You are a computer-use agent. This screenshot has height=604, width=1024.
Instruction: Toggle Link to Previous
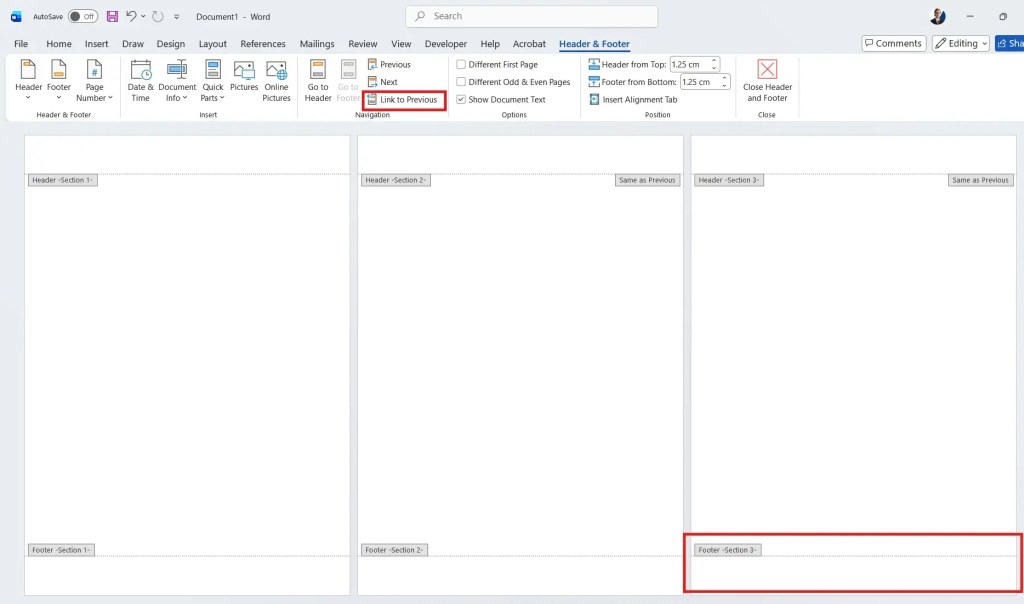(403, 99)
